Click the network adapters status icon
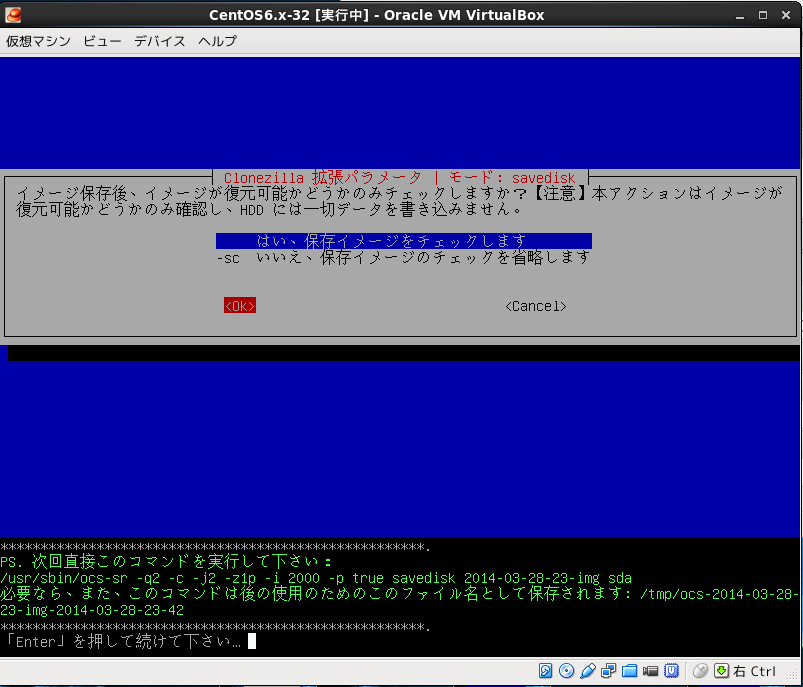This screenshot has height=687, width=803. tap(609, 671)
